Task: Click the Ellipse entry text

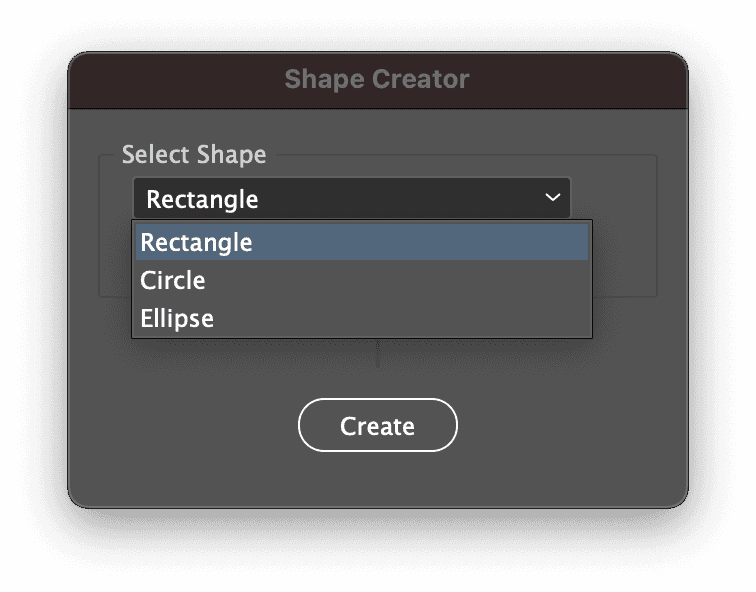Action: 177,319
